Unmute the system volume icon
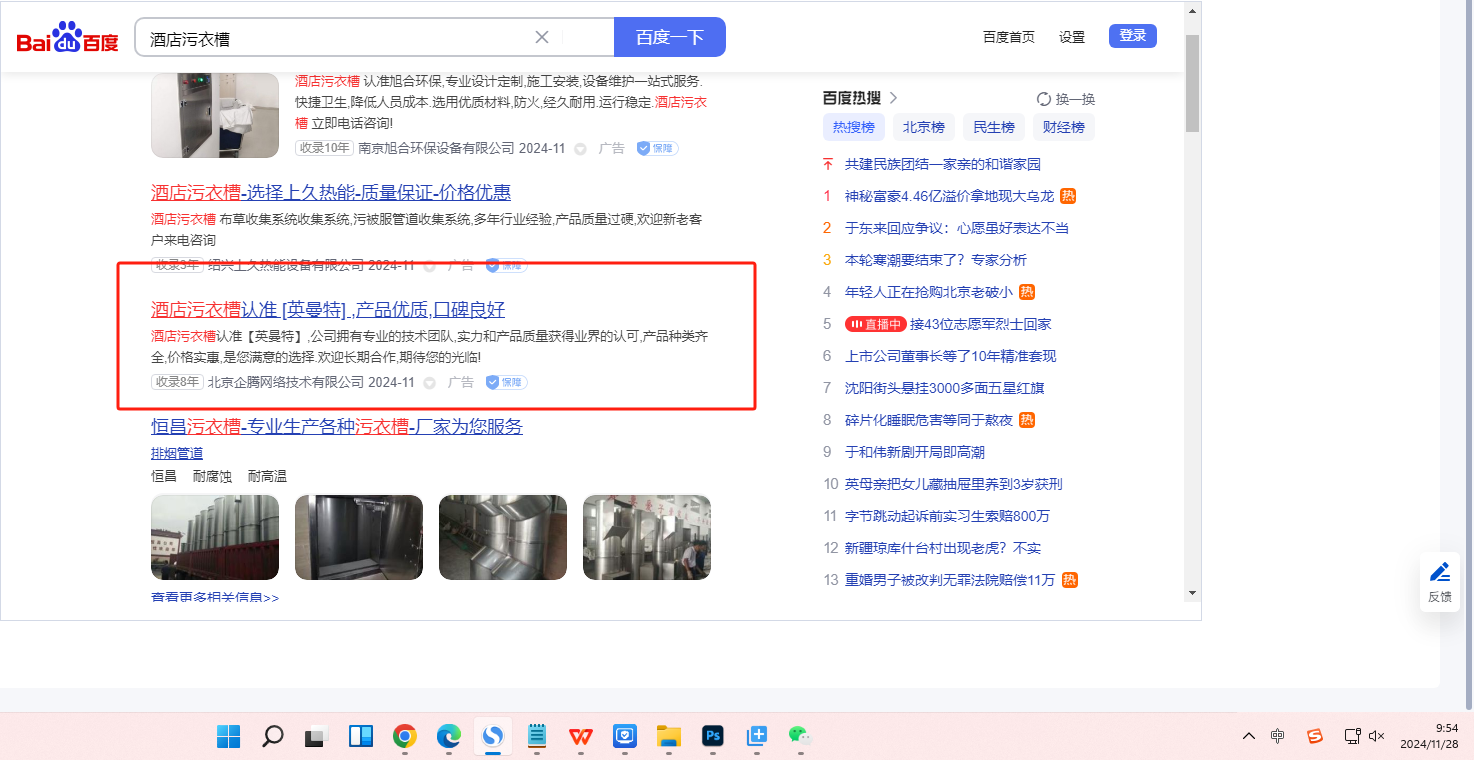The height and width of the screenshot is (760, 1474). [x=1377, y=737]
